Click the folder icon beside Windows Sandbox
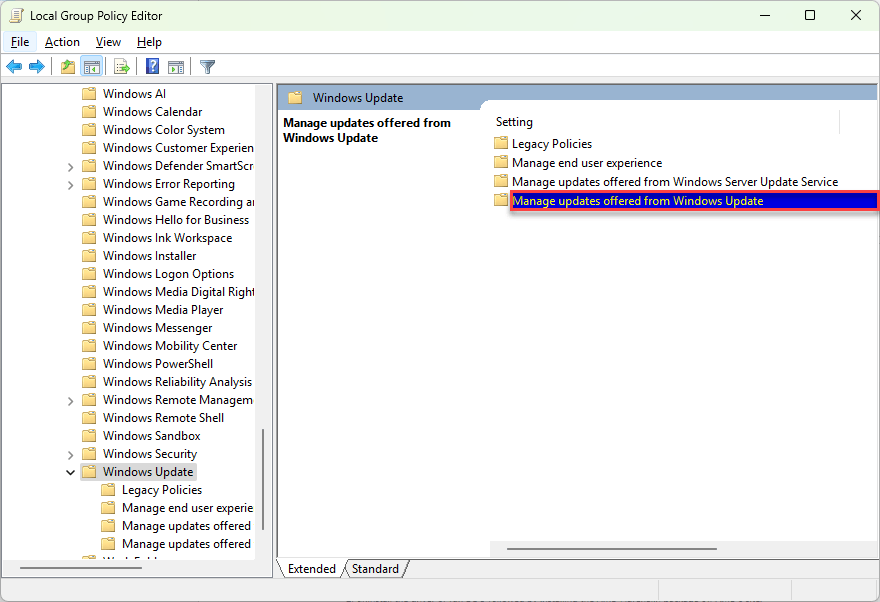Viewport: 880px width, 602px height. point(89,436)
